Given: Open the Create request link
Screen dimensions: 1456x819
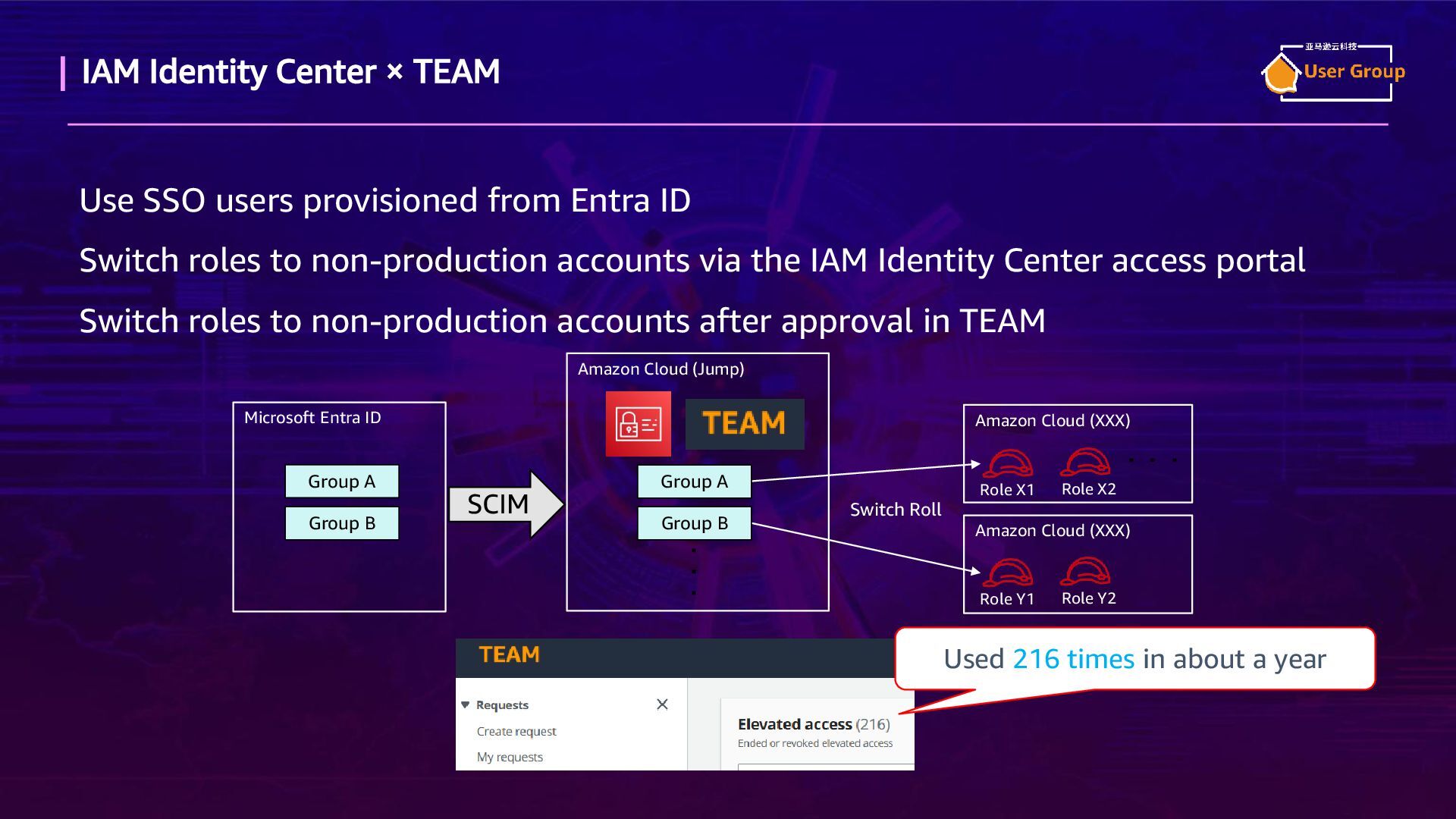Looking at the screenshot, I should (x=516, y=731).
